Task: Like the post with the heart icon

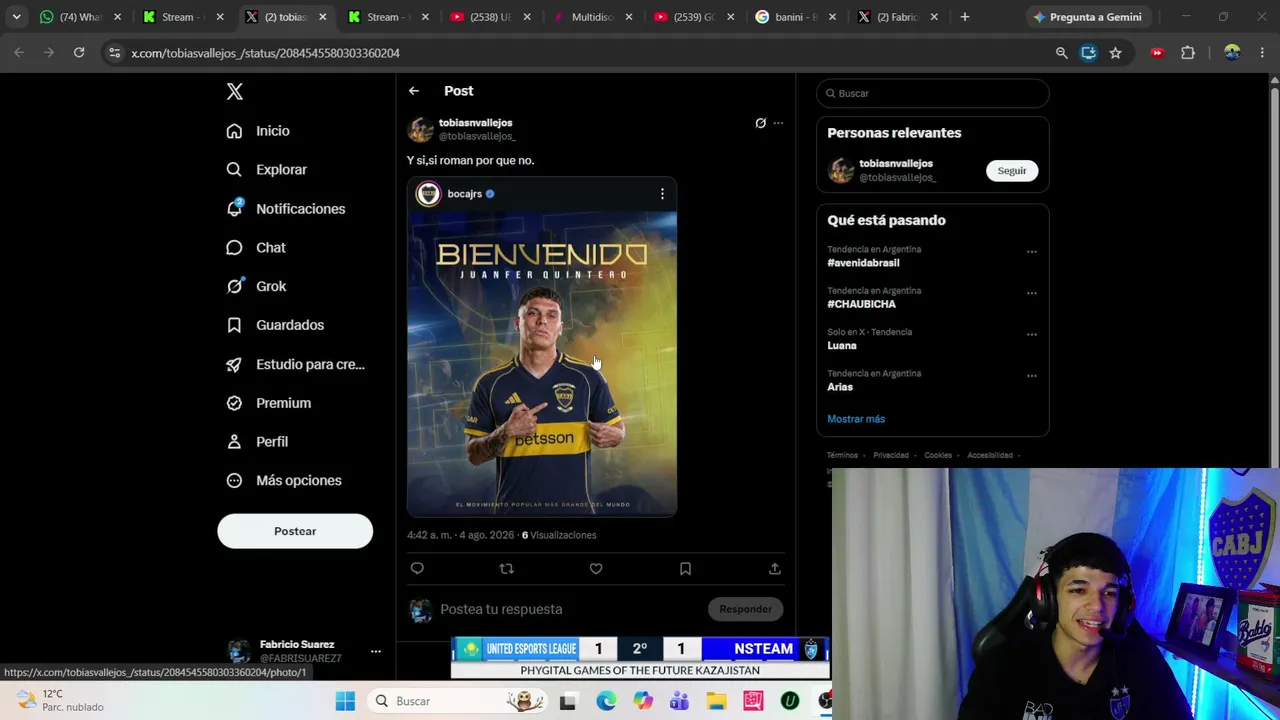Action: [x=596, y=569]
